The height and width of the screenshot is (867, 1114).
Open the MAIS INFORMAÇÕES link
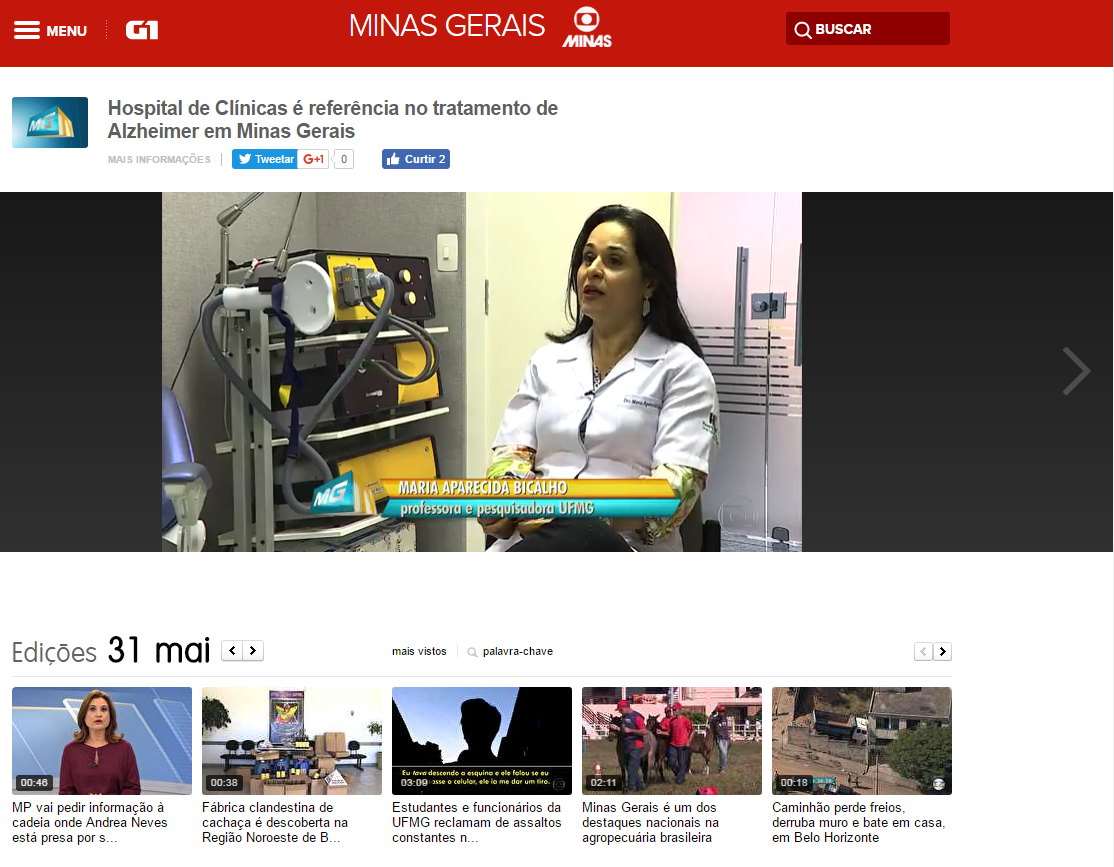159,159
